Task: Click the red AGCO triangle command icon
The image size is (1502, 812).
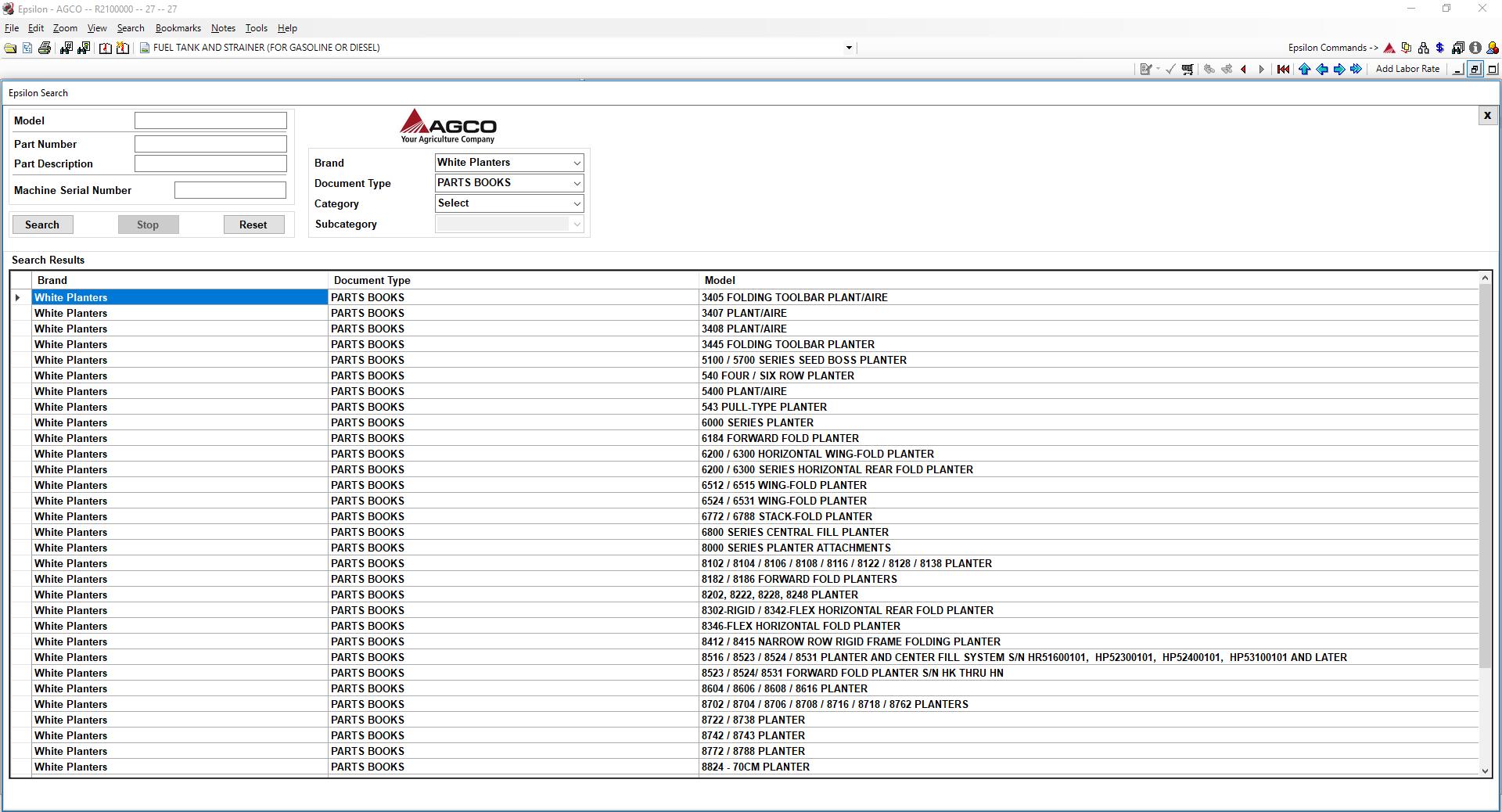Action: pyautogui.click(x=1389, y=48)
